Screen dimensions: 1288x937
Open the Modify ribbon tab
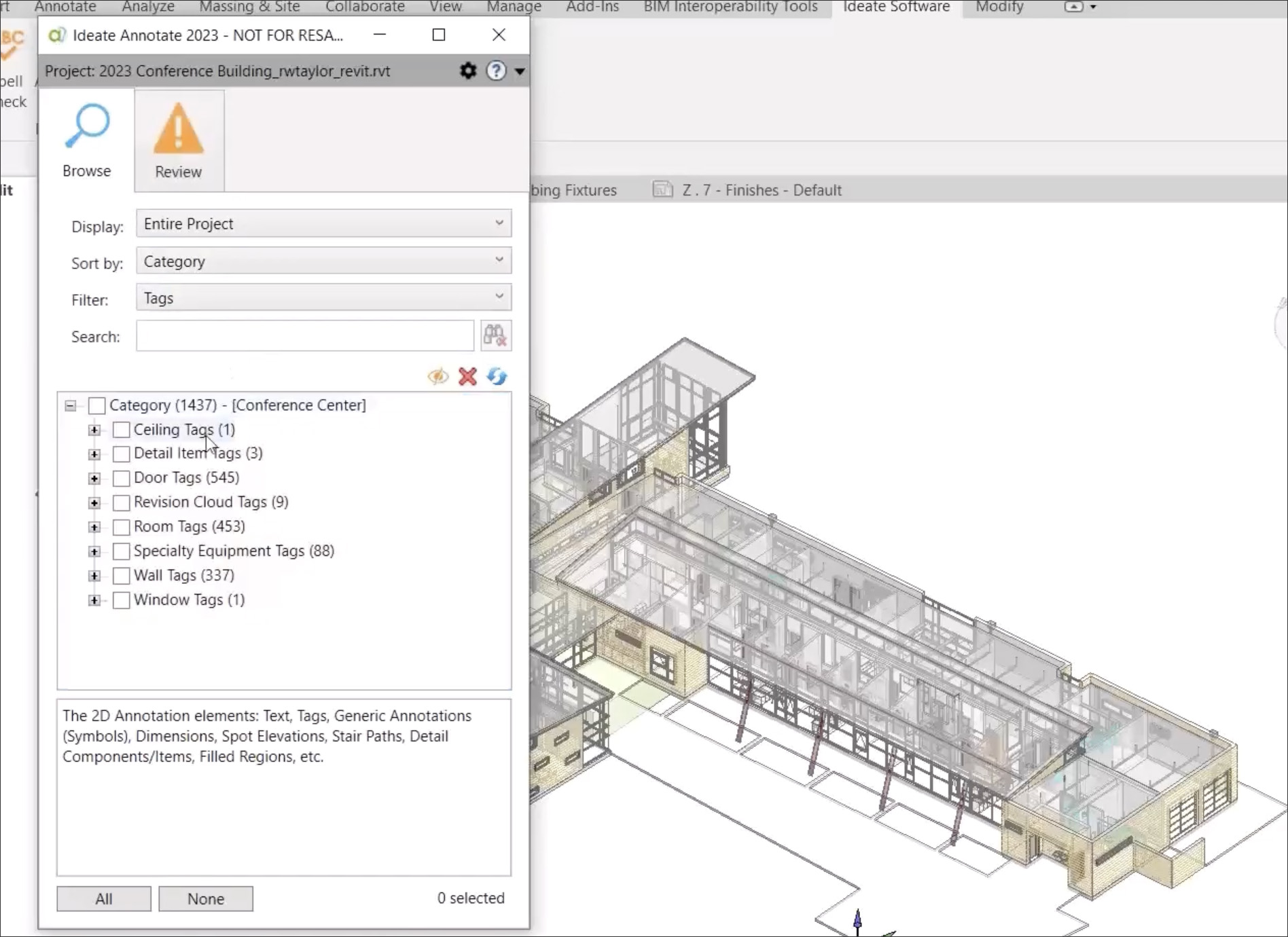(999, 7)
